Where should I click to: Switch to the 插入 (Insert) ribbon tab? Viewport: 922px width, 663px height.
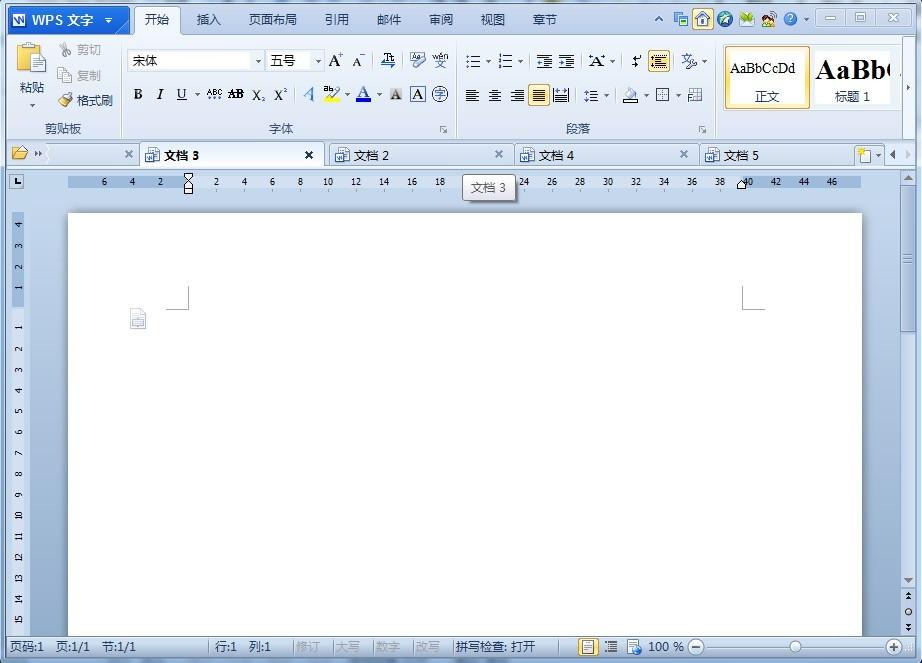click(x=208, y=19)
